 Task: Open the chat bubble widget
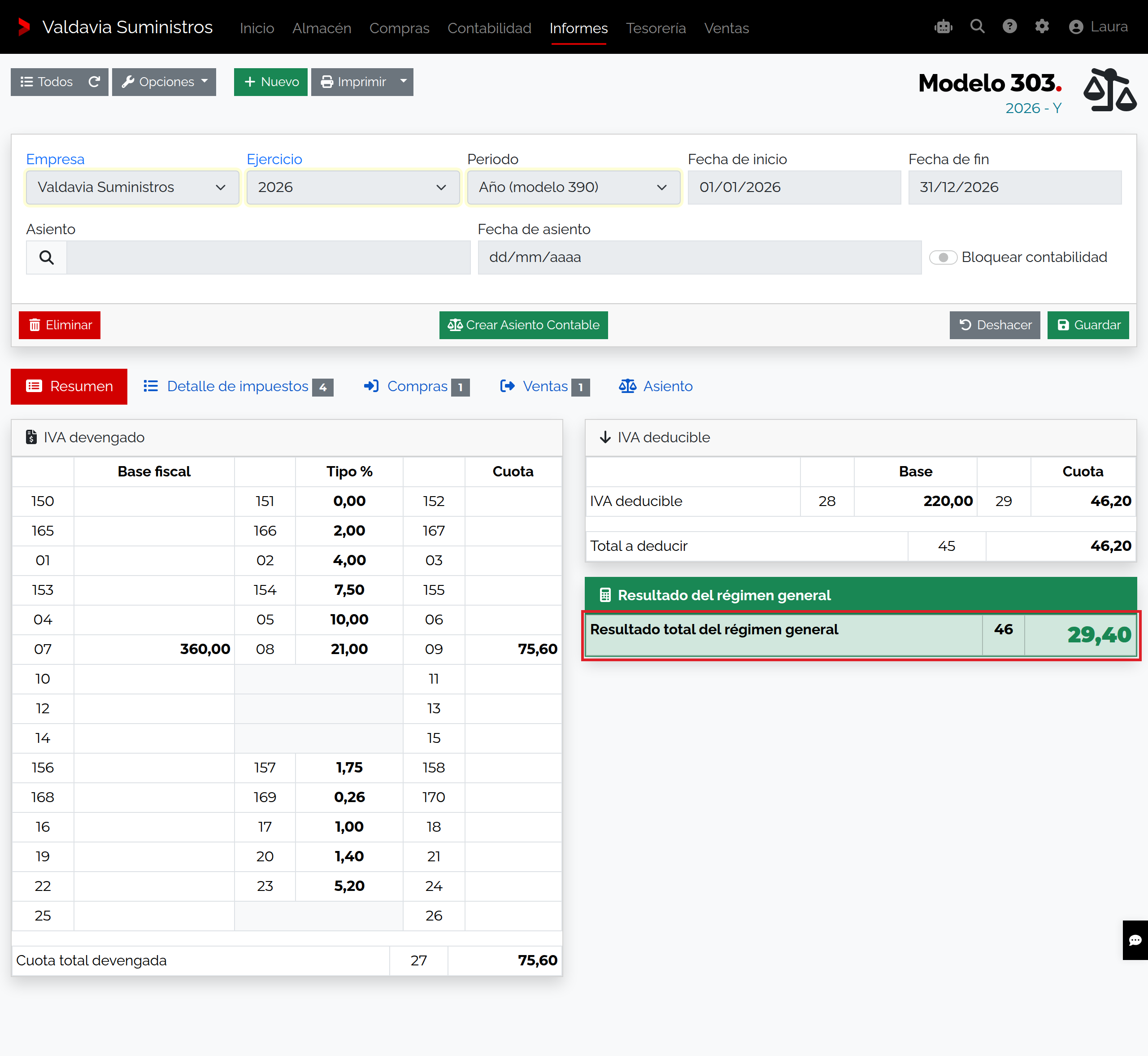pyautogui.click(x=1135, y=940)
